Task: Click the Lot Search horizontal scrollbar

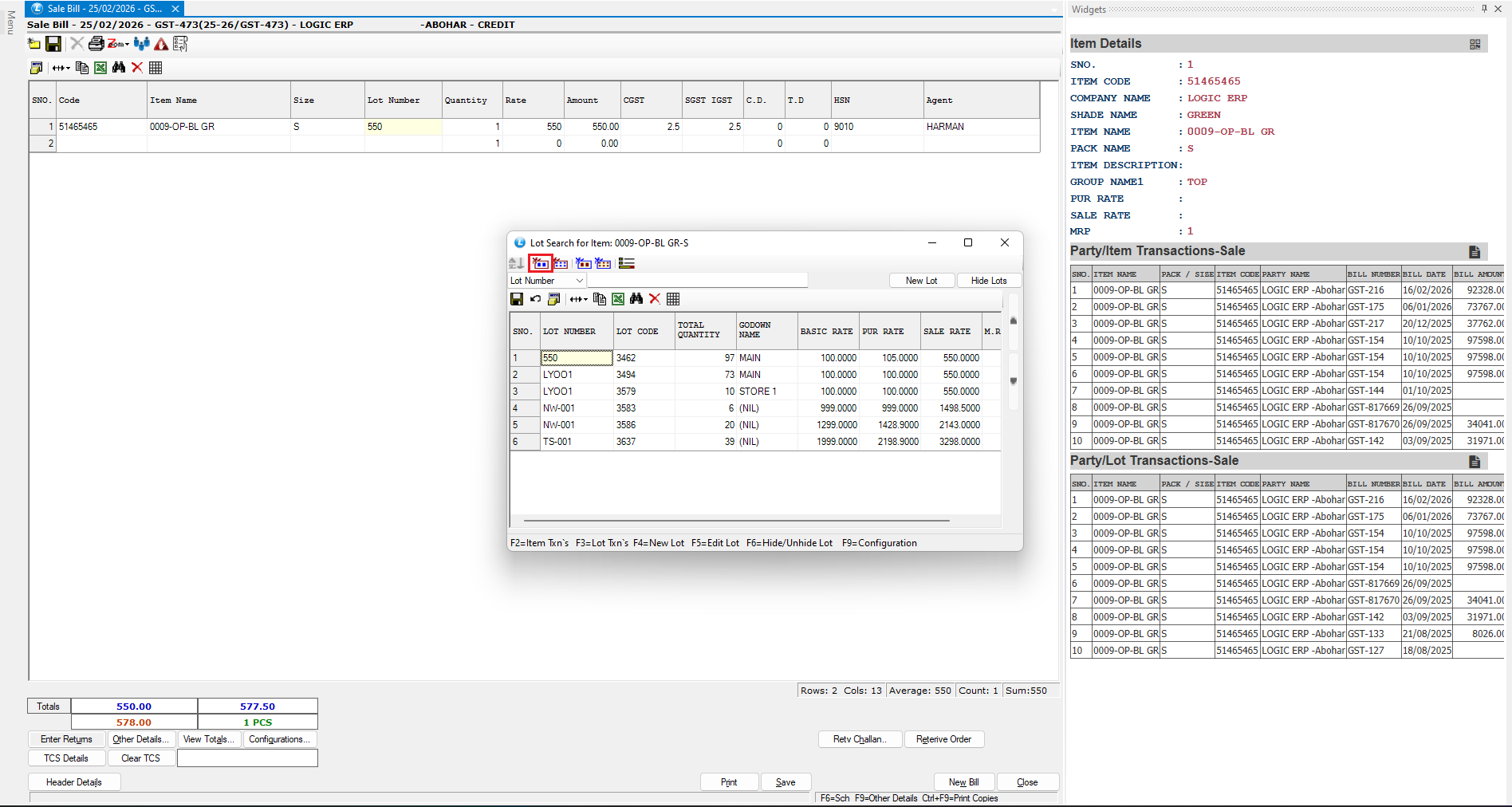Action: coord(735,521)
